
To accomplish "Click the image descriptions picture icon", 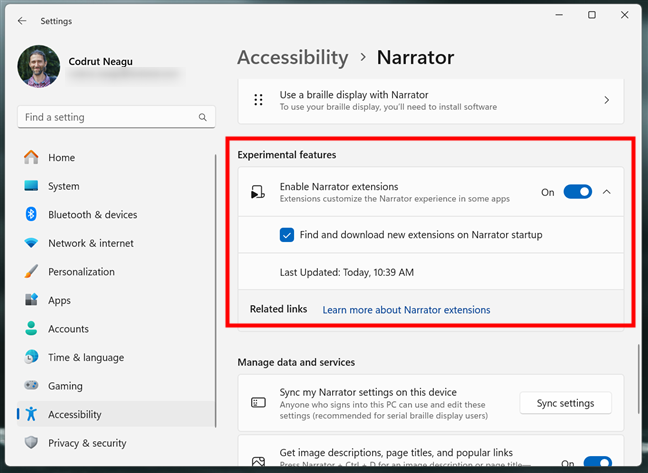I will coord(258,461).
